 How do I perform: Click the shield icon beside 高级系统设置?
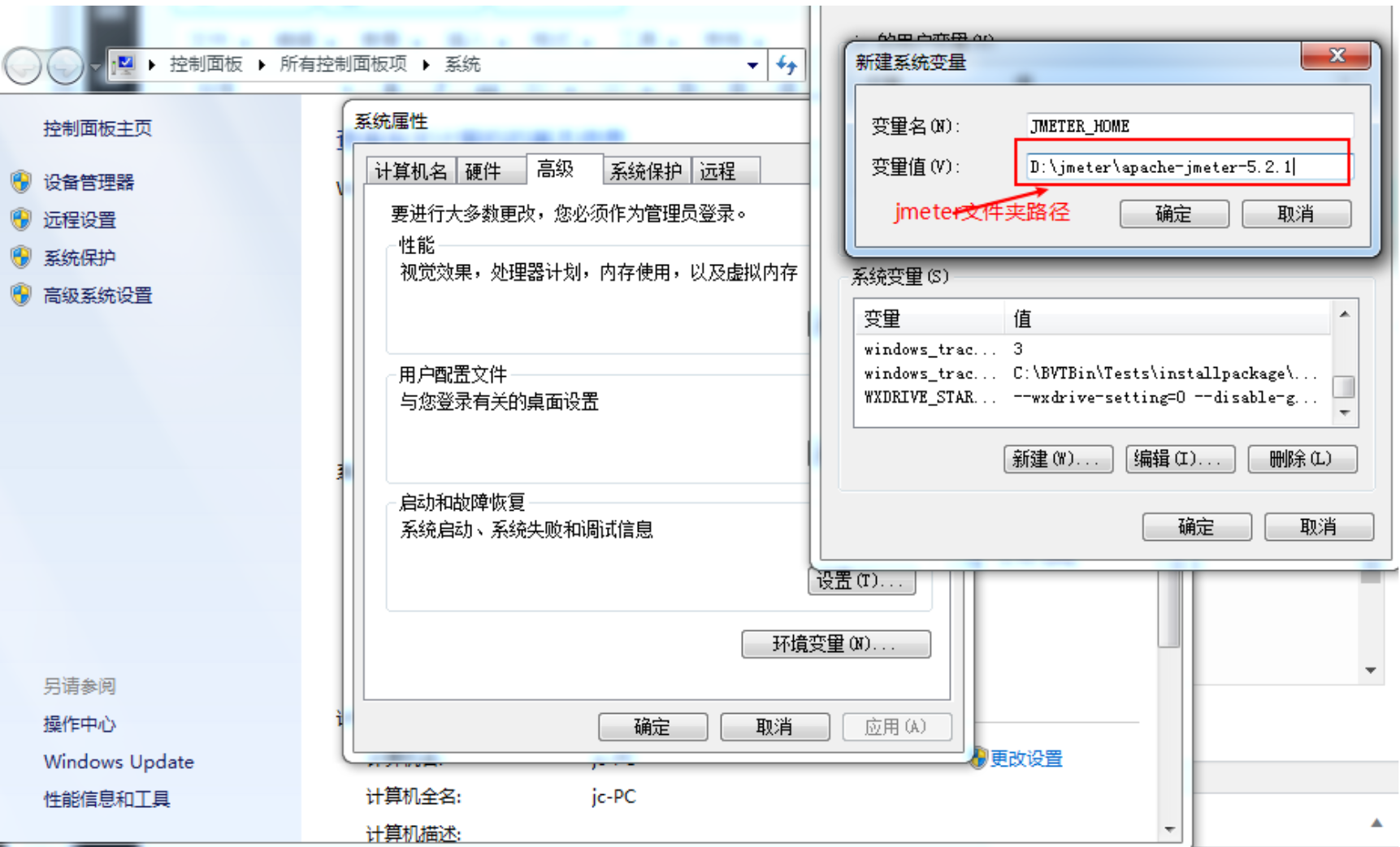tap(22, 295)
